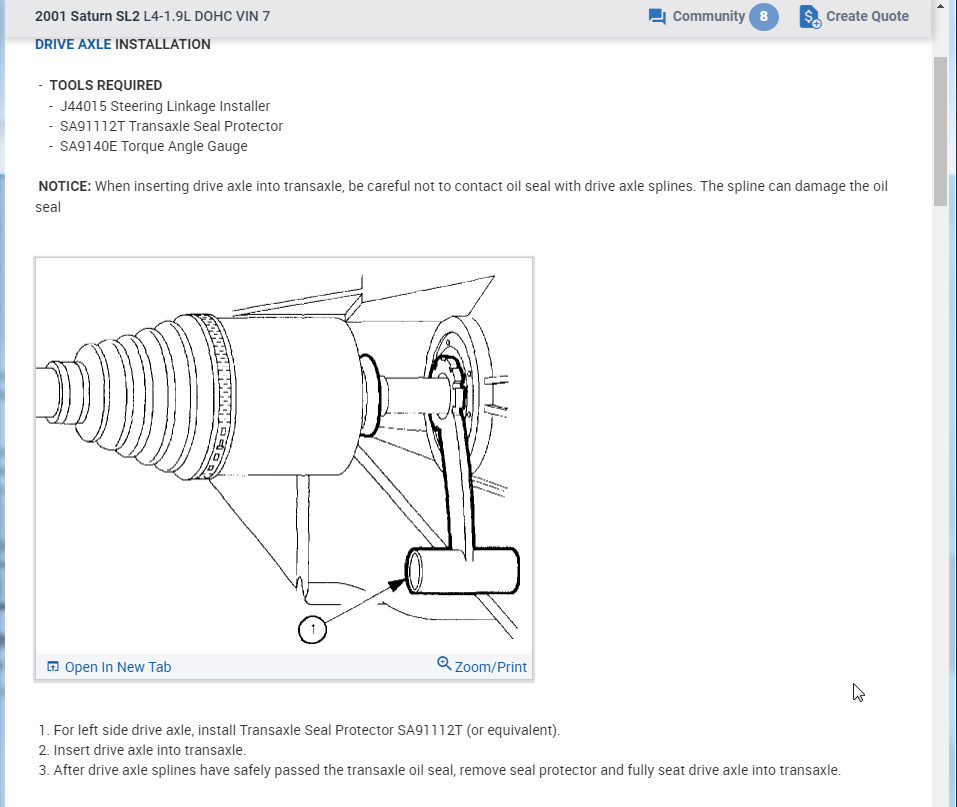957x807 pixels.
Task: Click SA9140E Torque Angle Gauge entry
Action: tap(153, 146)
